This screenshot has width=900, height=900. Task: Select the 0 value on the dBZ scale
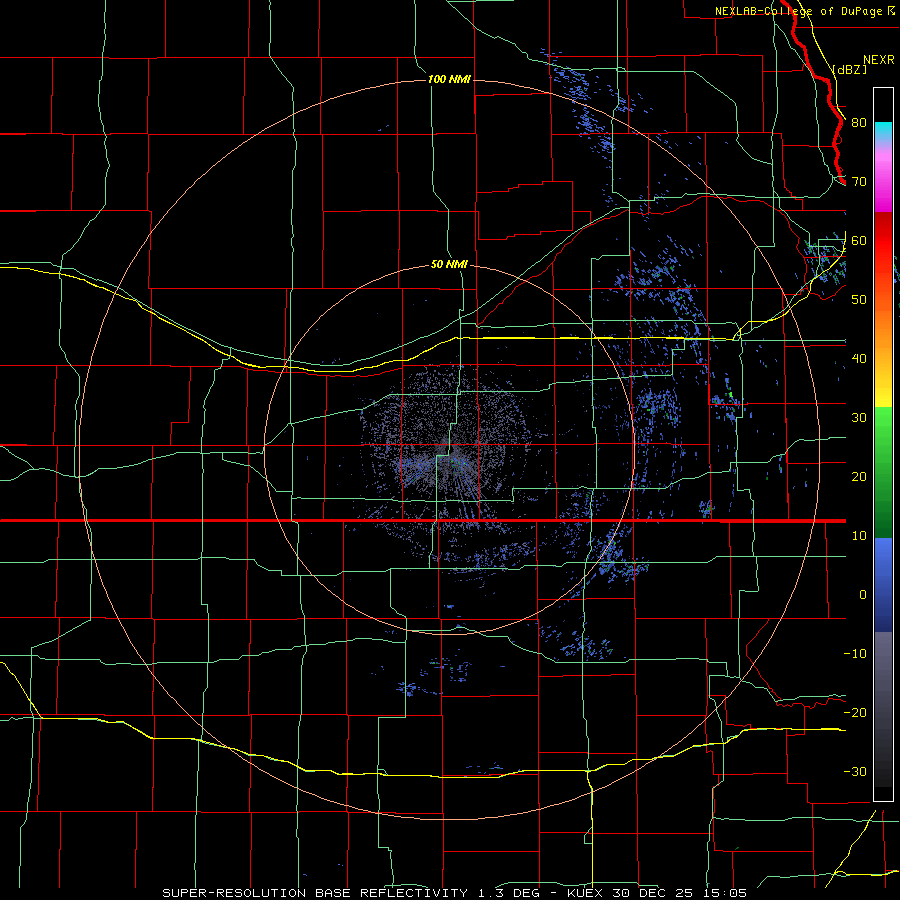[x=863, y=595]
